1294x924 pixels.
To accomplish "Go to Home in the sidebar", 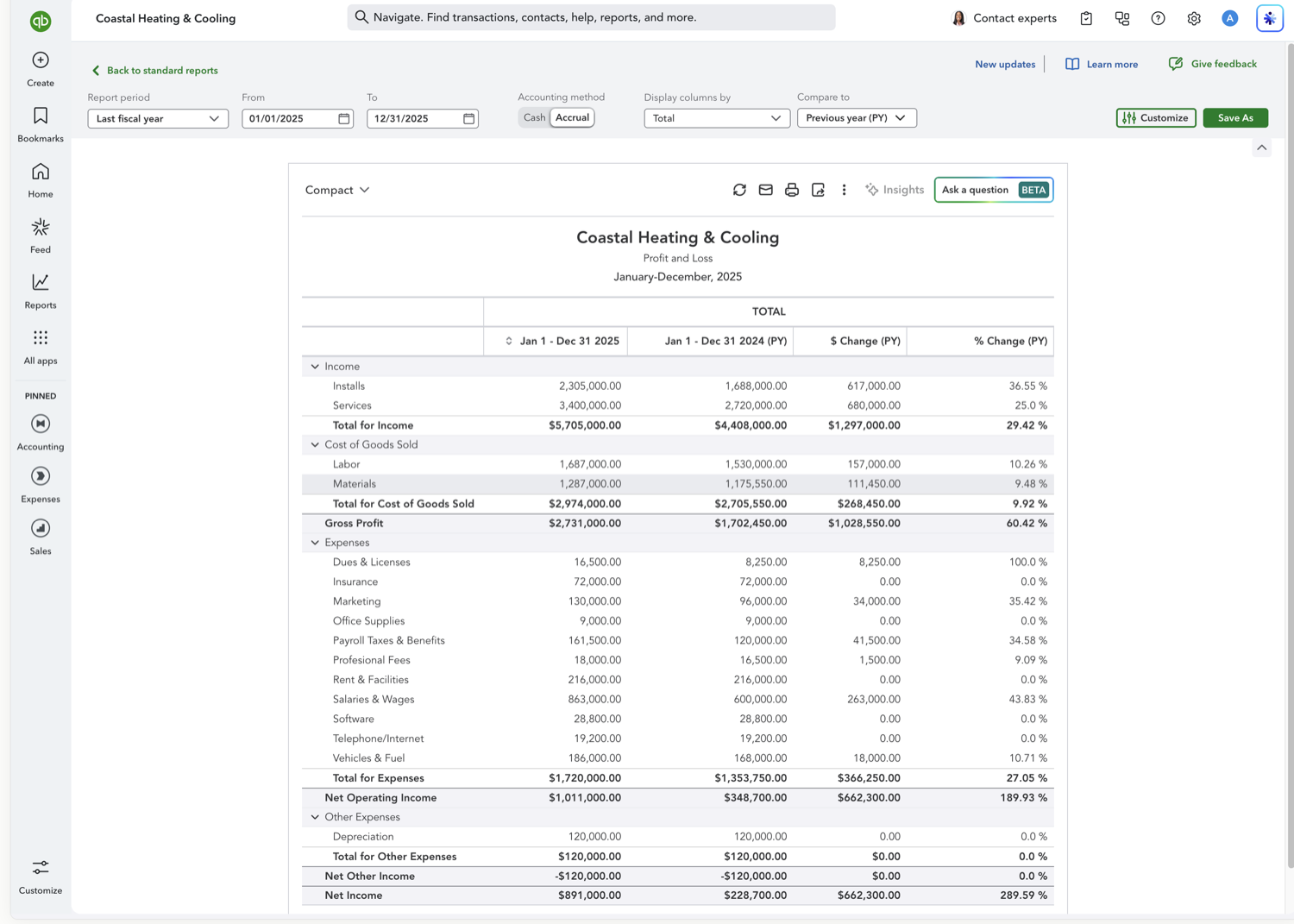I will click(x=41, y=181).
